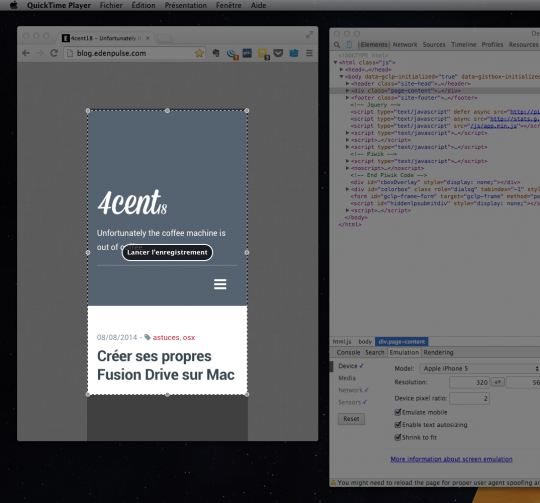
Task: Click the blog.edenpulse.com address bar
Action: 134,53
